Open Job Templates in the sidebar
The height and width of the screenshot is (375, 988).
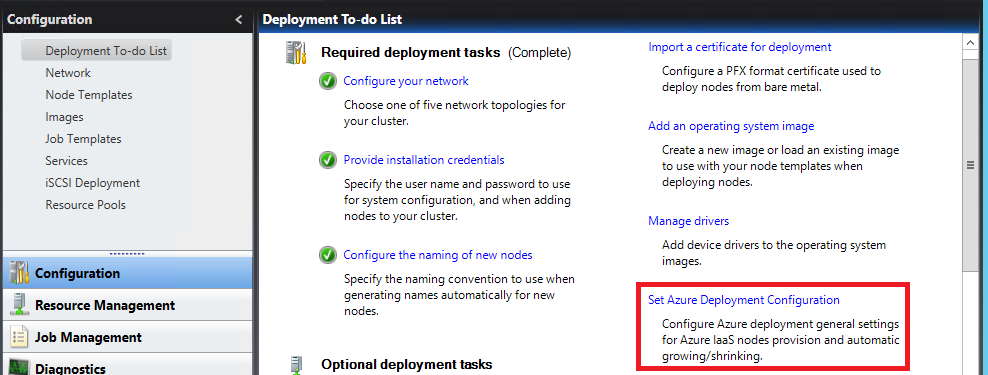click(83, 139)
